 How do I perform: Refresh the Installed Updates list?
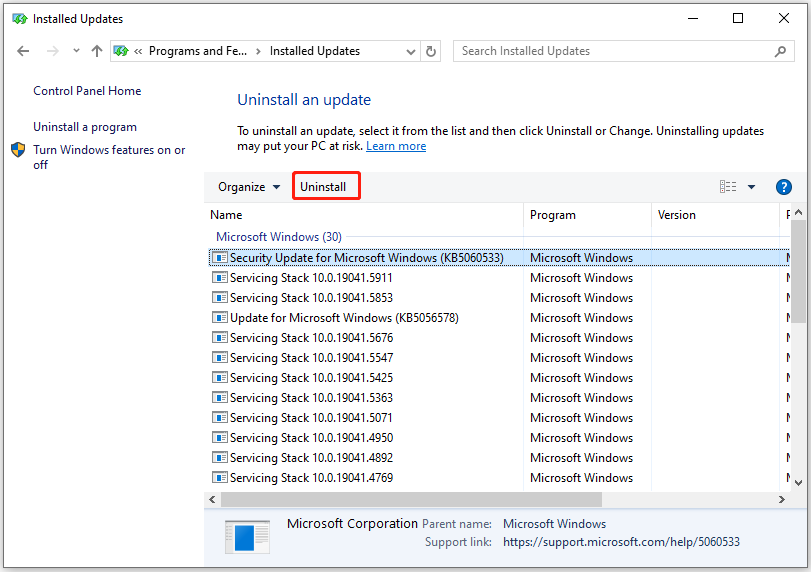pos(430,51)
